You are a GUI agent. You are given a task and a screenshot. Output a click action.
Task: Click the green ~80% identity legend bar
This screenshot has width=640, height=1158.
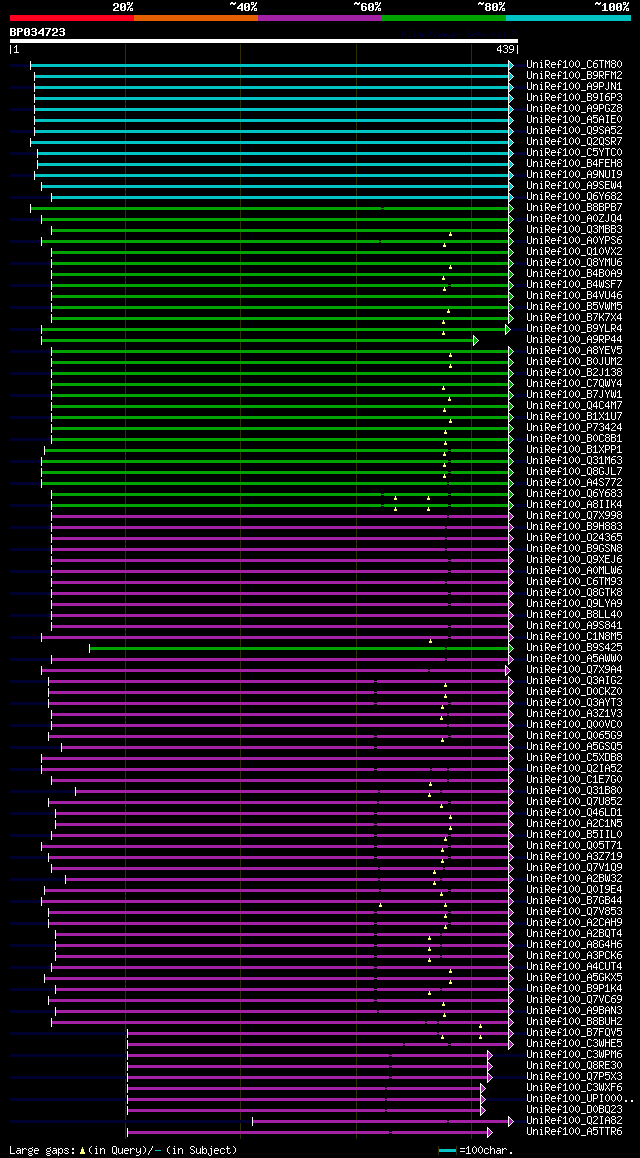(444, 17)
